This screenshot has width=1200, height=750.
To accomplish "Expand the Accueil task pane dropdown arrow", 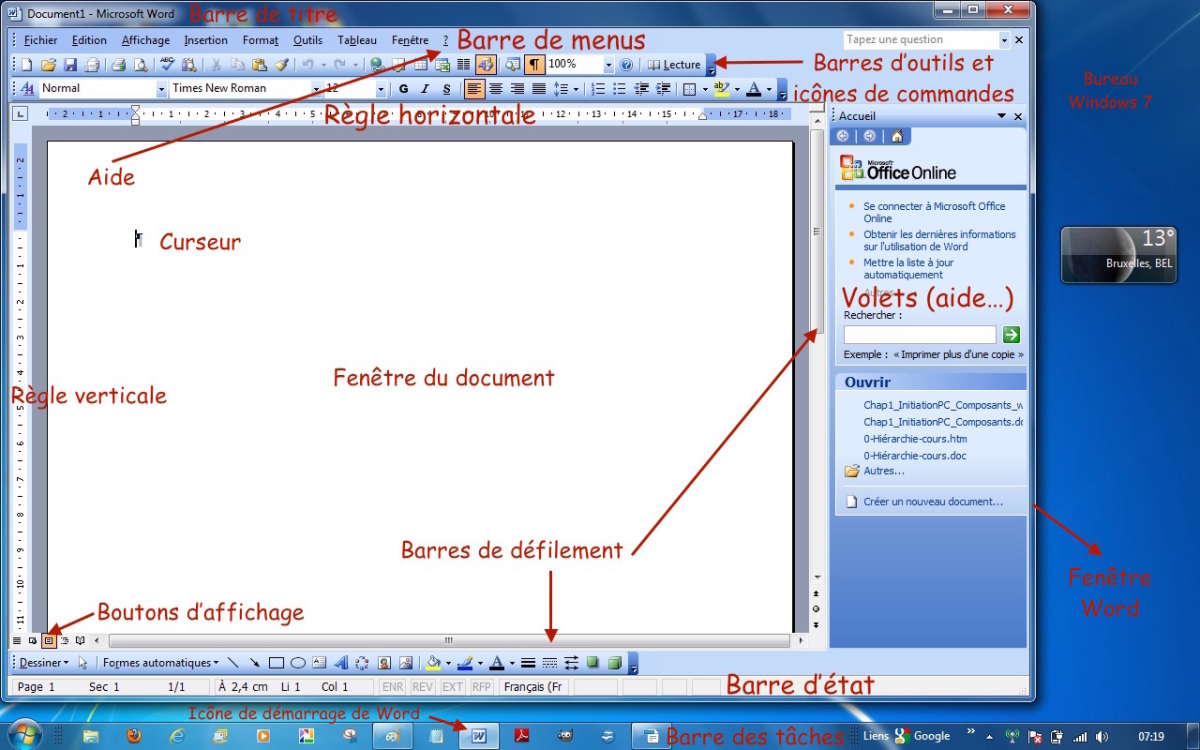I will pyautogui.click(x=1002, y=117).
